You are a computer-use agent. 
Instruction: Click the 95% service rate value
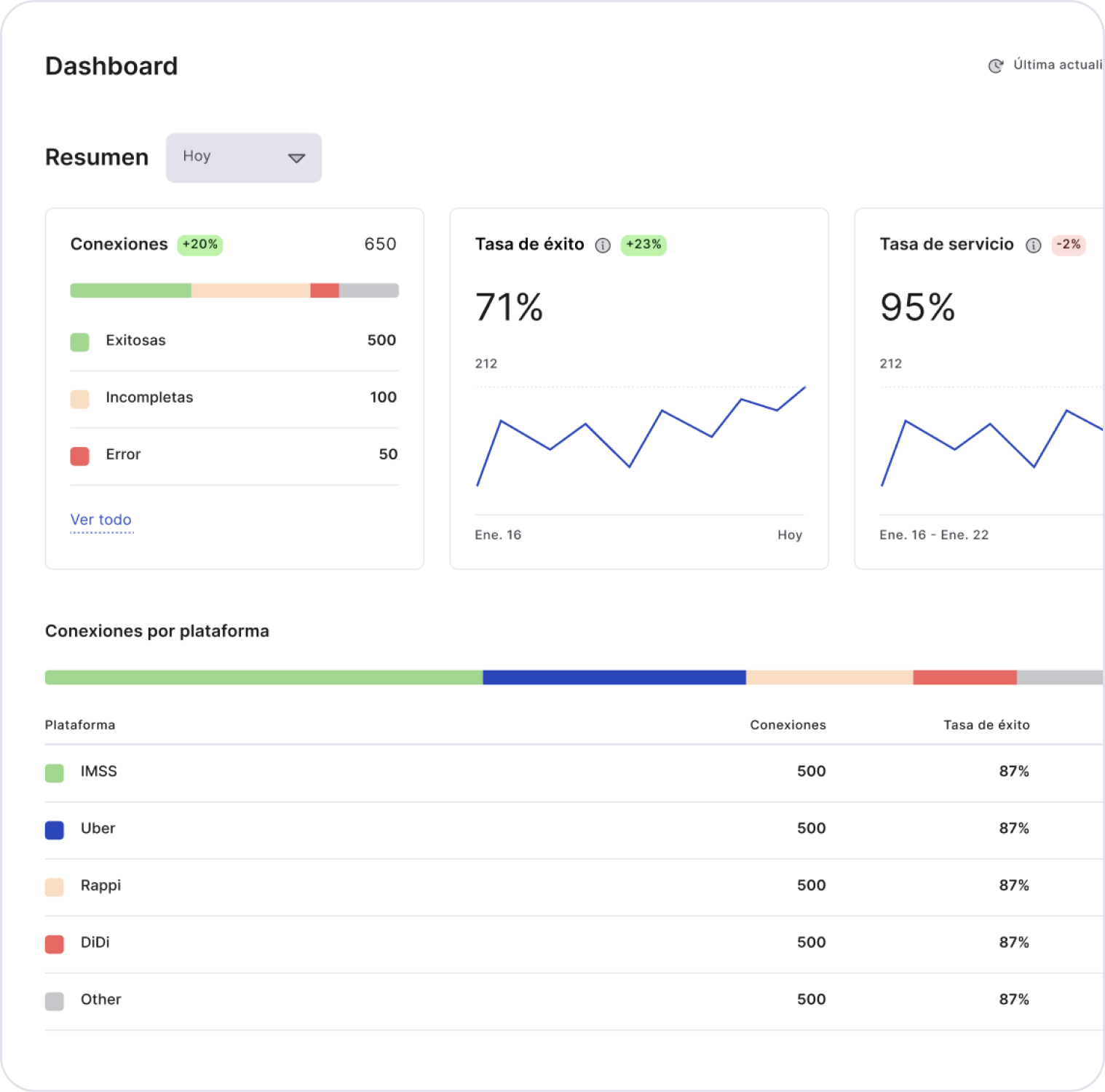pyautogui.click(x=918, y=307)
